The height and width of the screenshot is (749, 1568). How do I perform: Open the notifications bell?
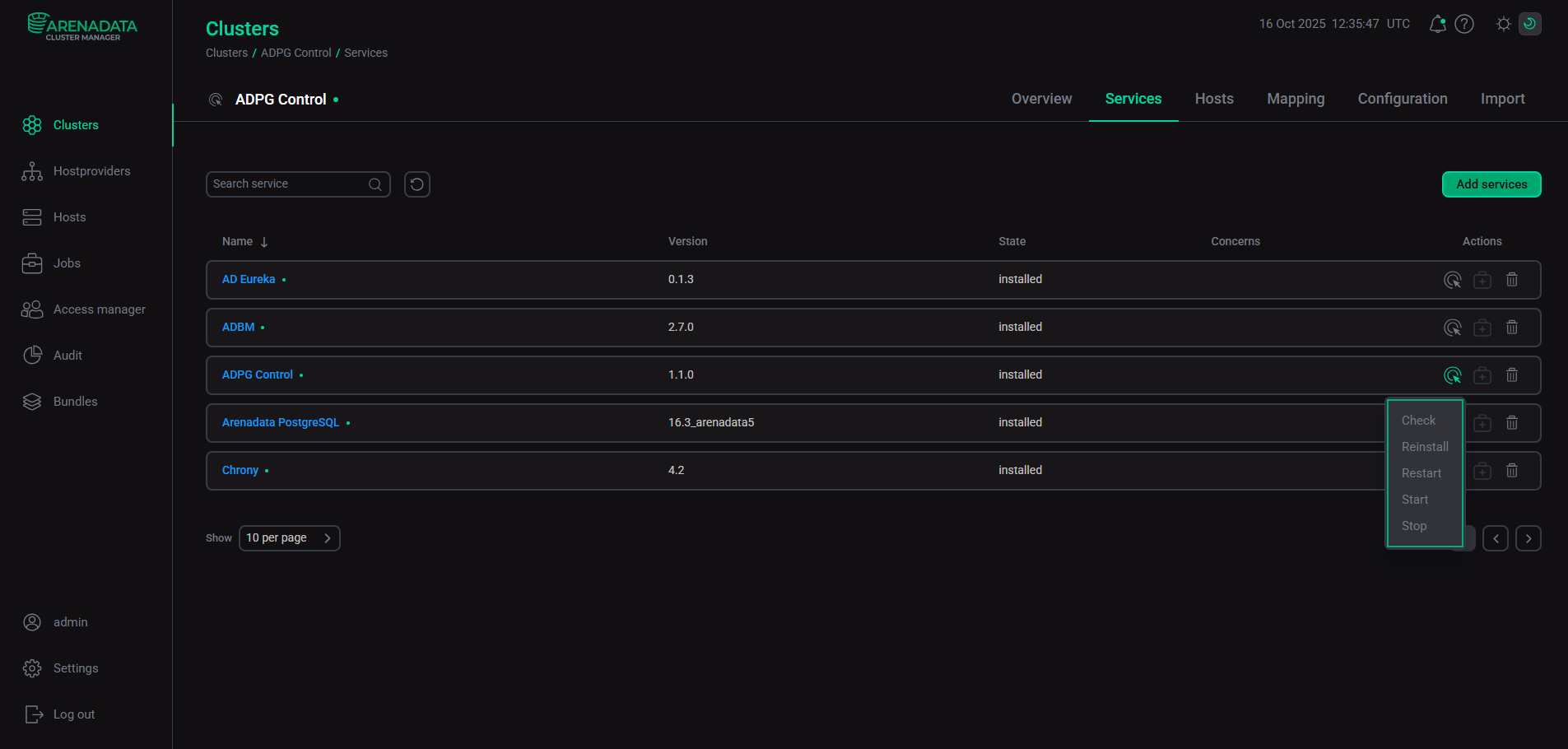[x=1437, y=24]
